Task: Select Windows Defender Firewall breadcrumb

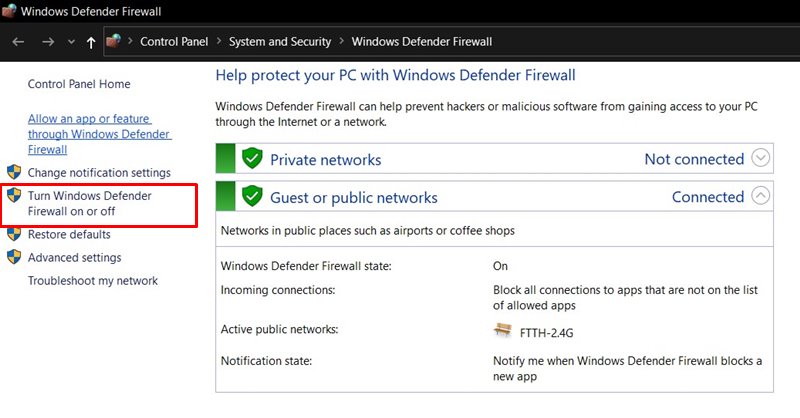Action: point(421,42)
